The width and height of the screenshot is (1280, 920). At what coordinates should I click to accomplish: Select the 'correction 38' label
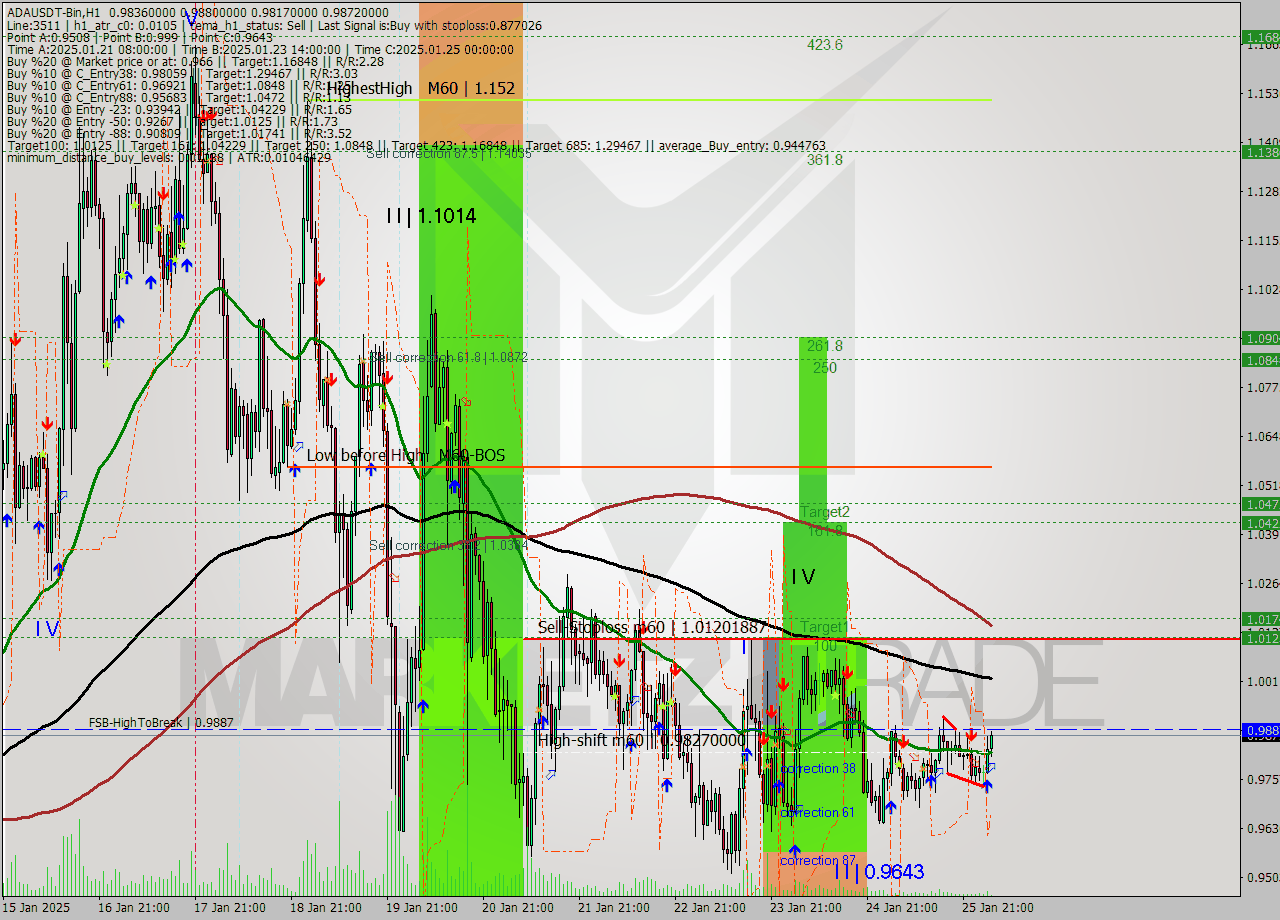tap(818, 768)
